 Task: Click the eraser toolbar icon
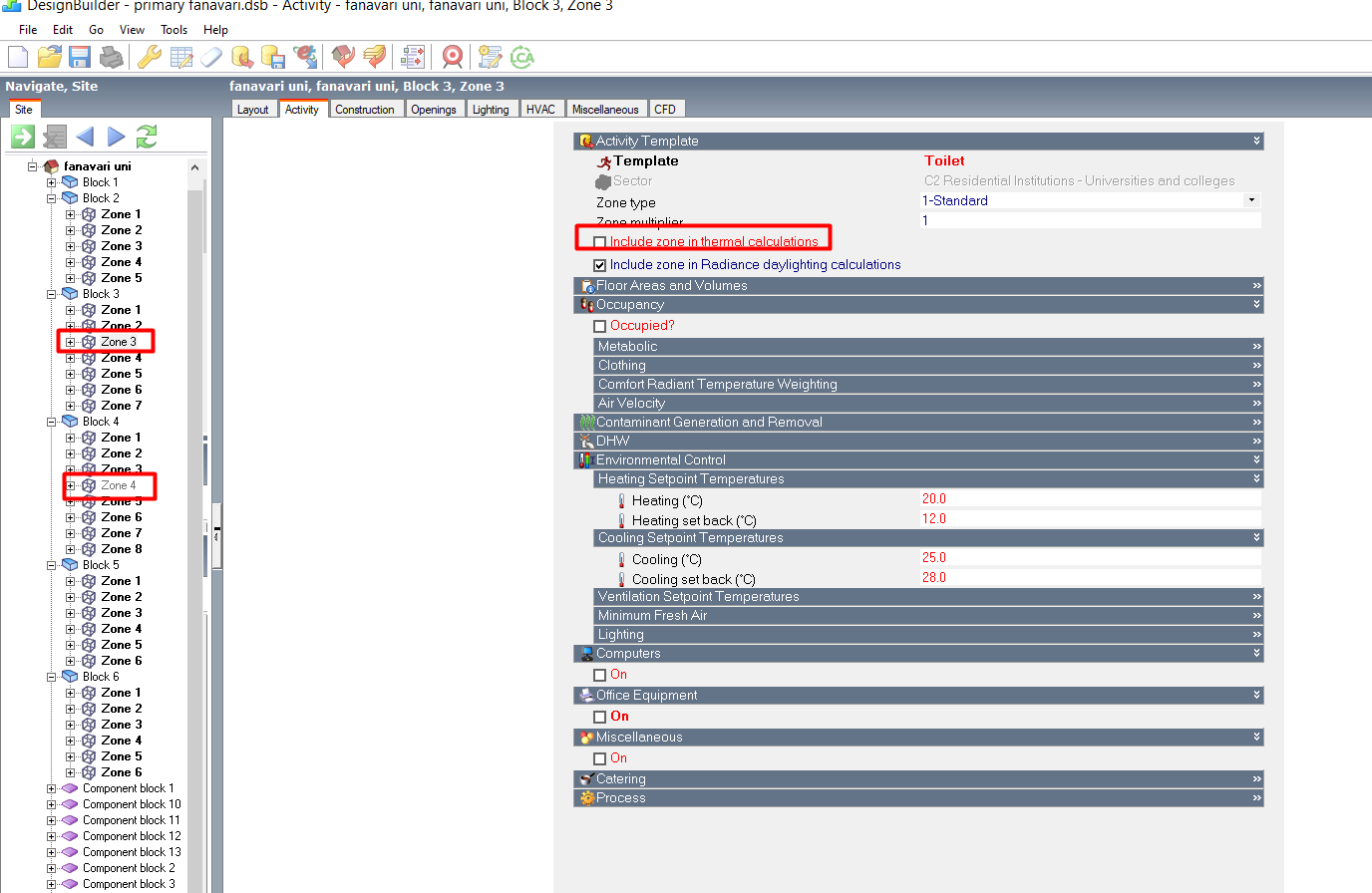tap(211, 57)
